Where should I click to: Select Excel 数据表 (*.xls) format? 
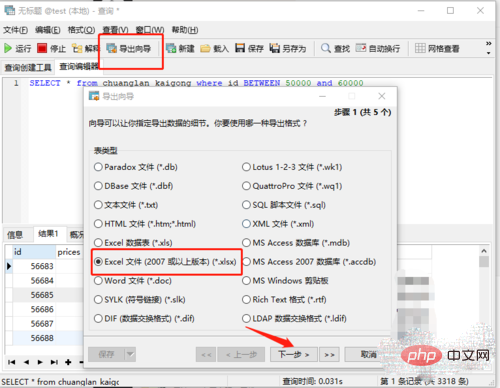pos(133,243)
